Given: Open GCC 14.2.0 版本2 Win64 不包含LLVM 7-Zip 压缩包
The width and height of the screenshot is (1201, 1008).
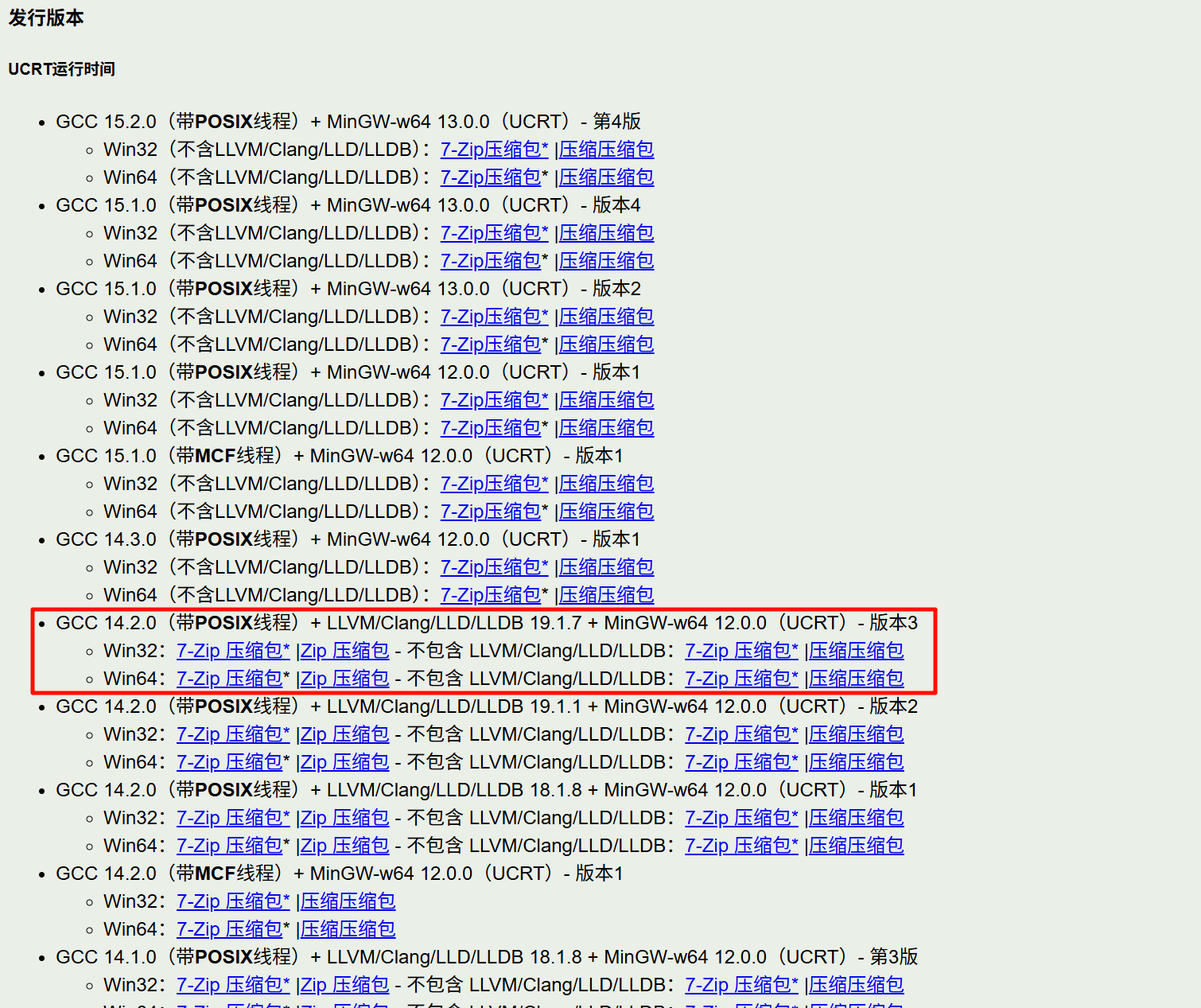Looking at the screenshot, I should [741, 762].
